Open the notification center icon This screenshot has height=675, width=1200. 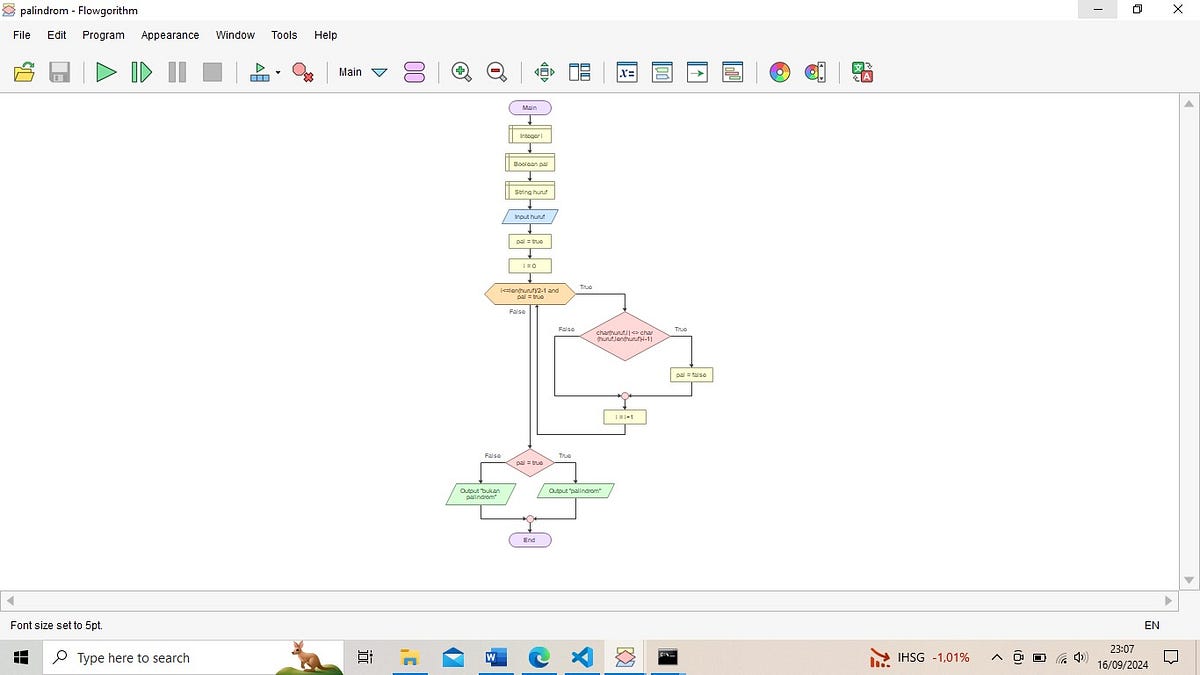tap(1169, 657)
